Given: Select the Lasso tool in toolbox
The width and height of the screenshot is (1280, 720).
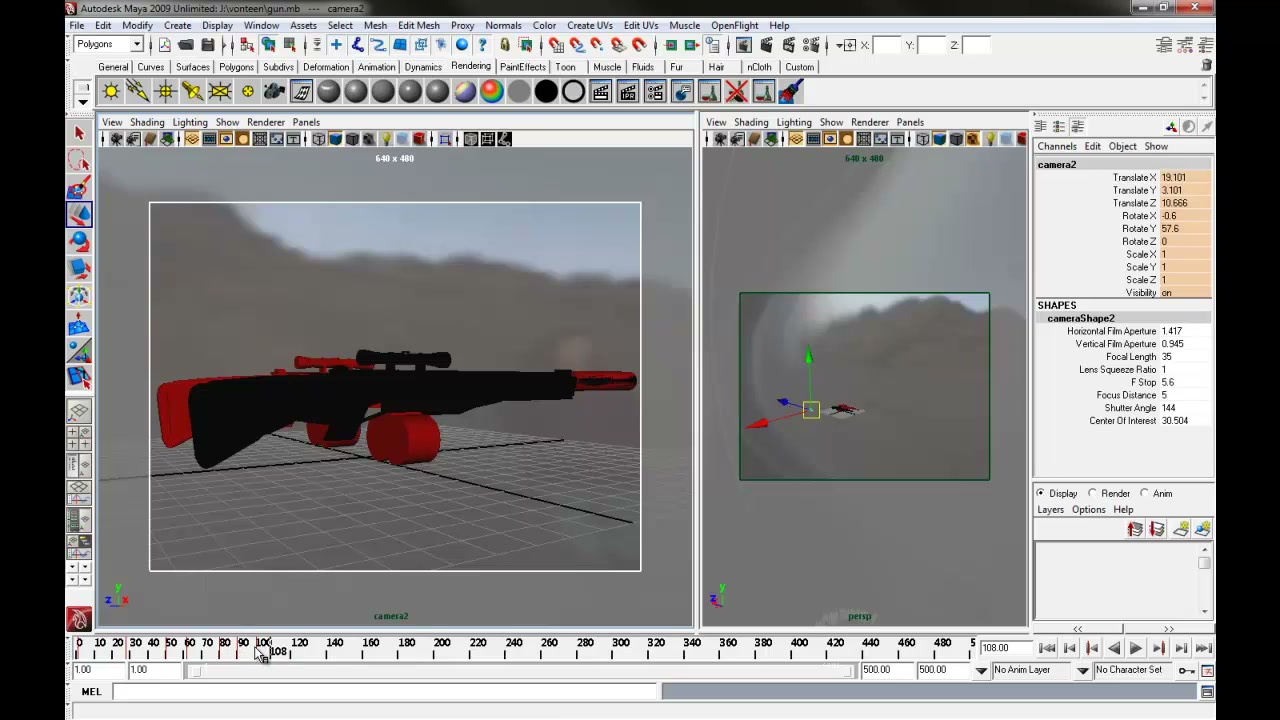Looking at the screenshot, I should tap(79, 160).
